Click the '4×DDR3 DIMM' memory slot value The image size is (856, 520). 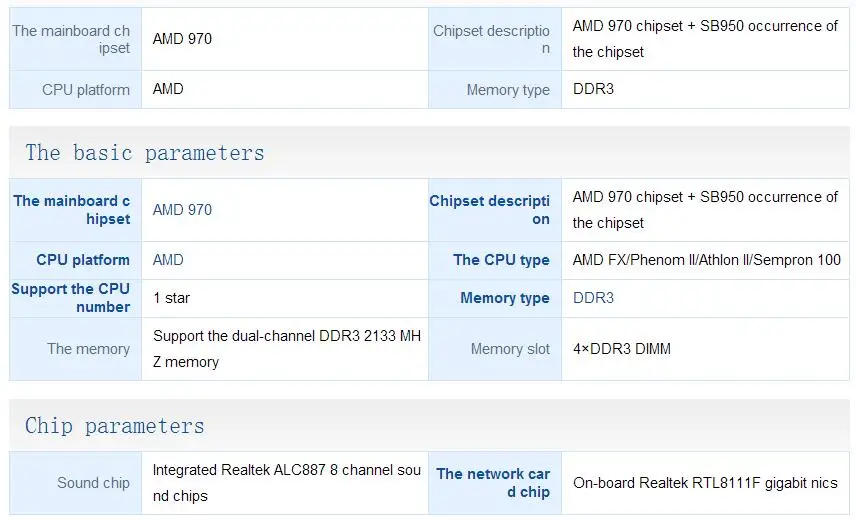[x=621, y=349]
